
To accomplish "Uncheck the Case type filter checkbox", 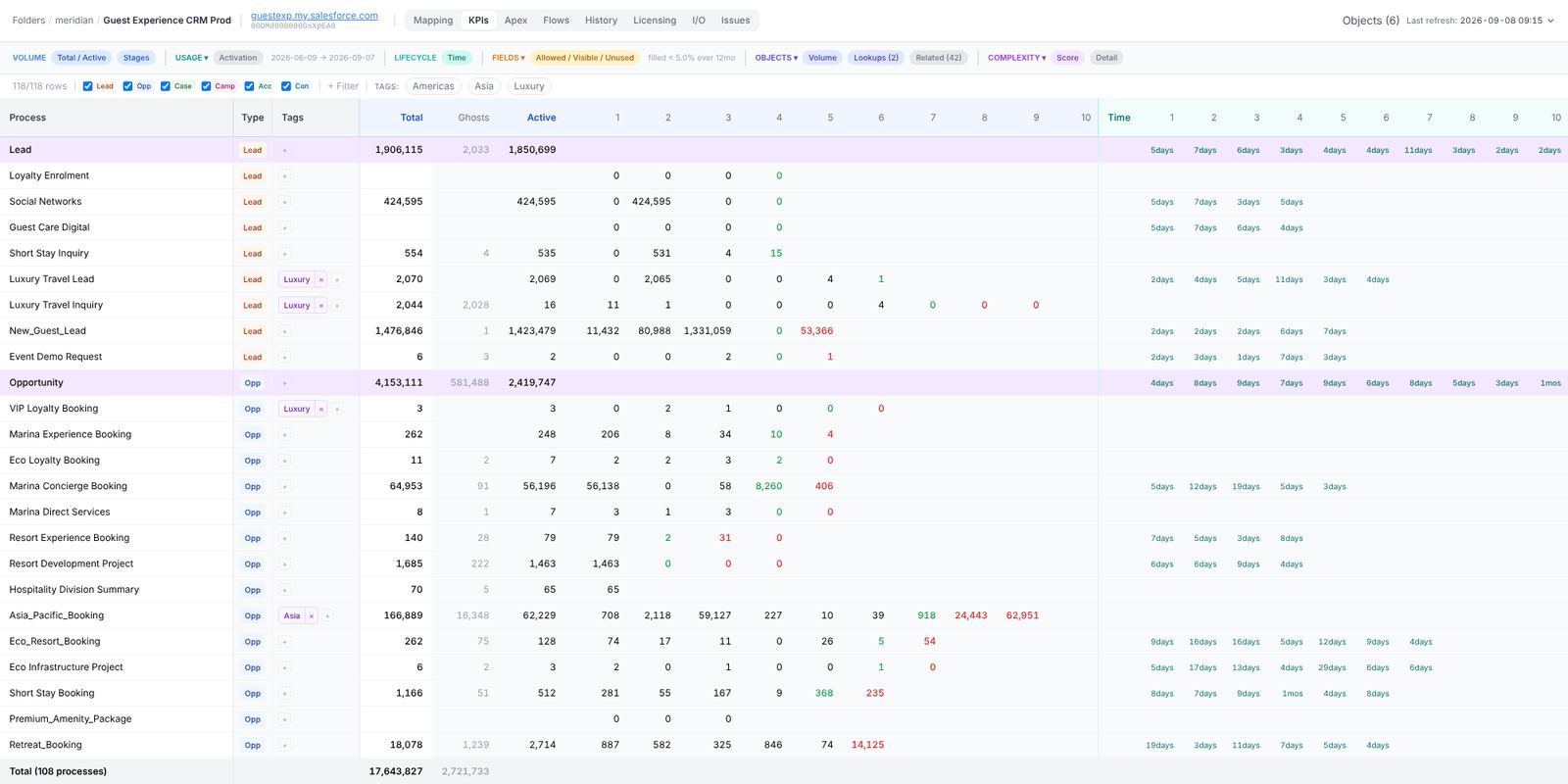I will pos(166,86).
